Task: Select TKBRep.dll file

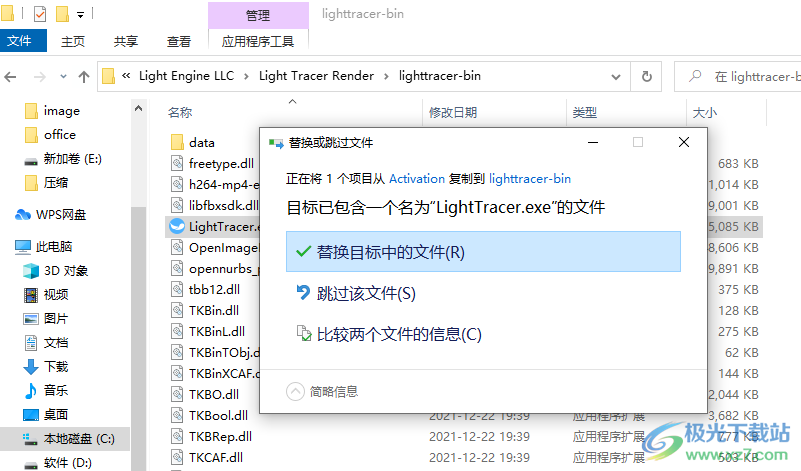Action: pos(220,436)
